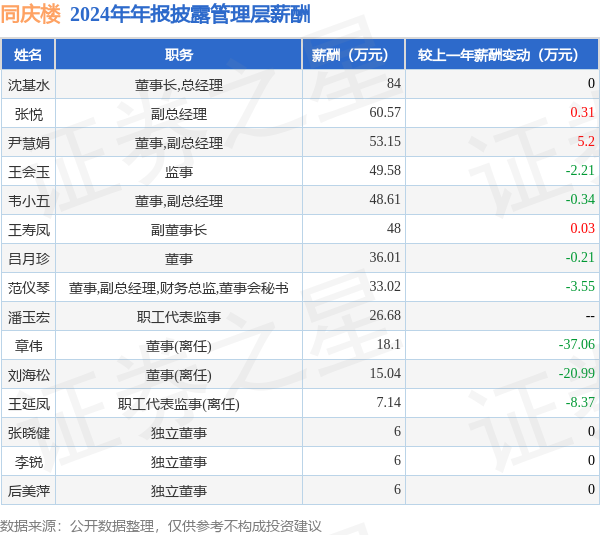Select the name 范仪琴
The height and width of the screenshot is (535, 600).
[x=29, y=288]
